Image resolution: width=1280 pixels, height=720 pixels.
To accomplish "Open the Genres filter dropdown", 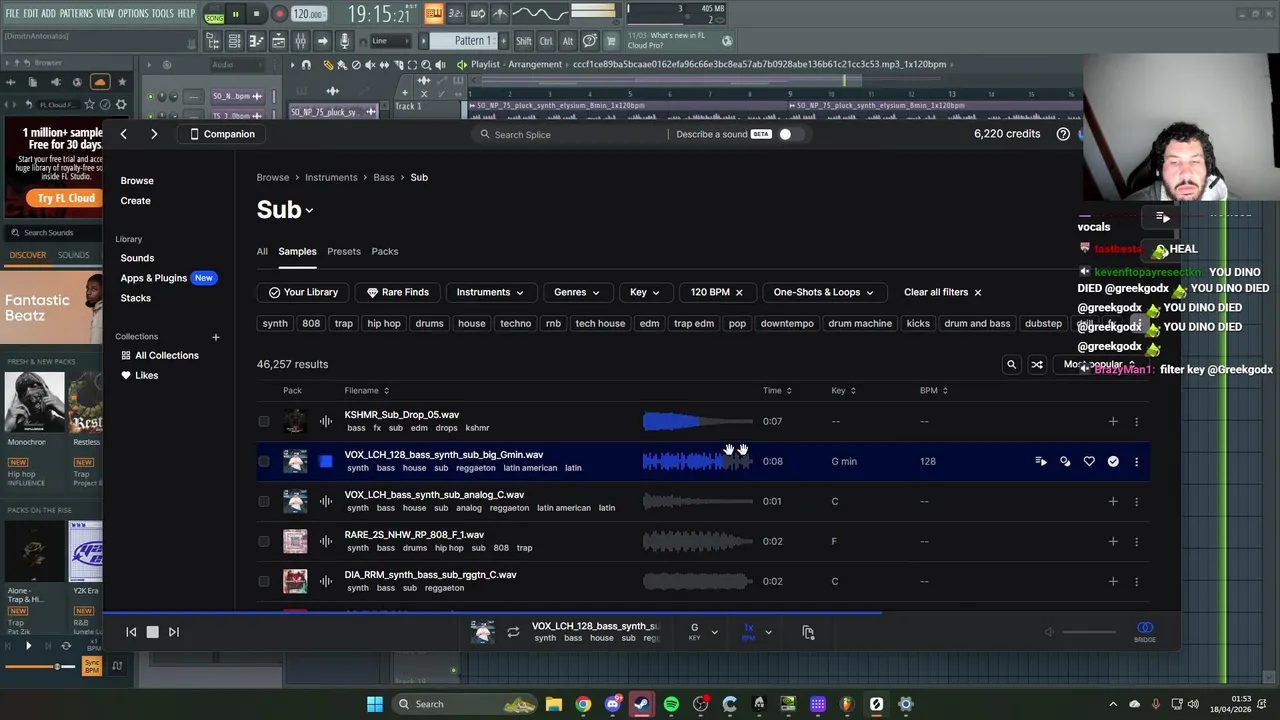I will [x=576, y=292].
